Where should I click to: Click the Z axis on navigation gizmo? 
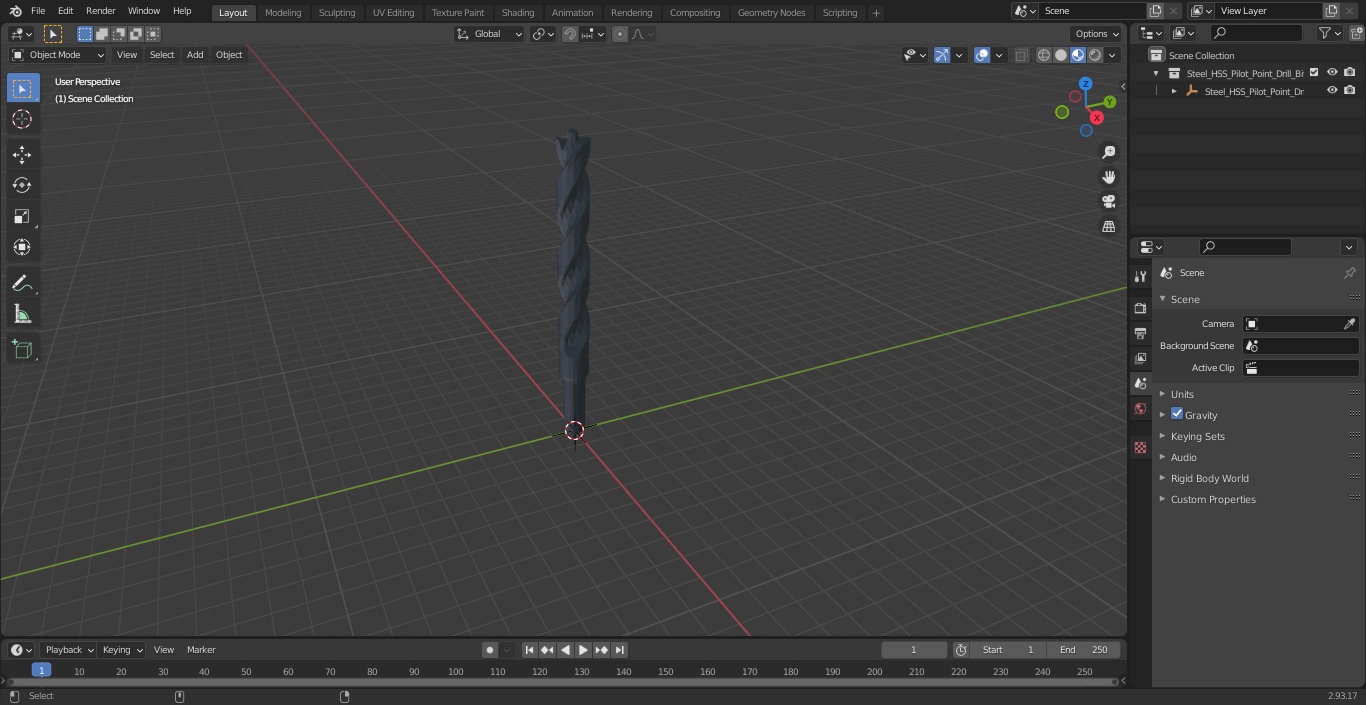click(1085, 84)
